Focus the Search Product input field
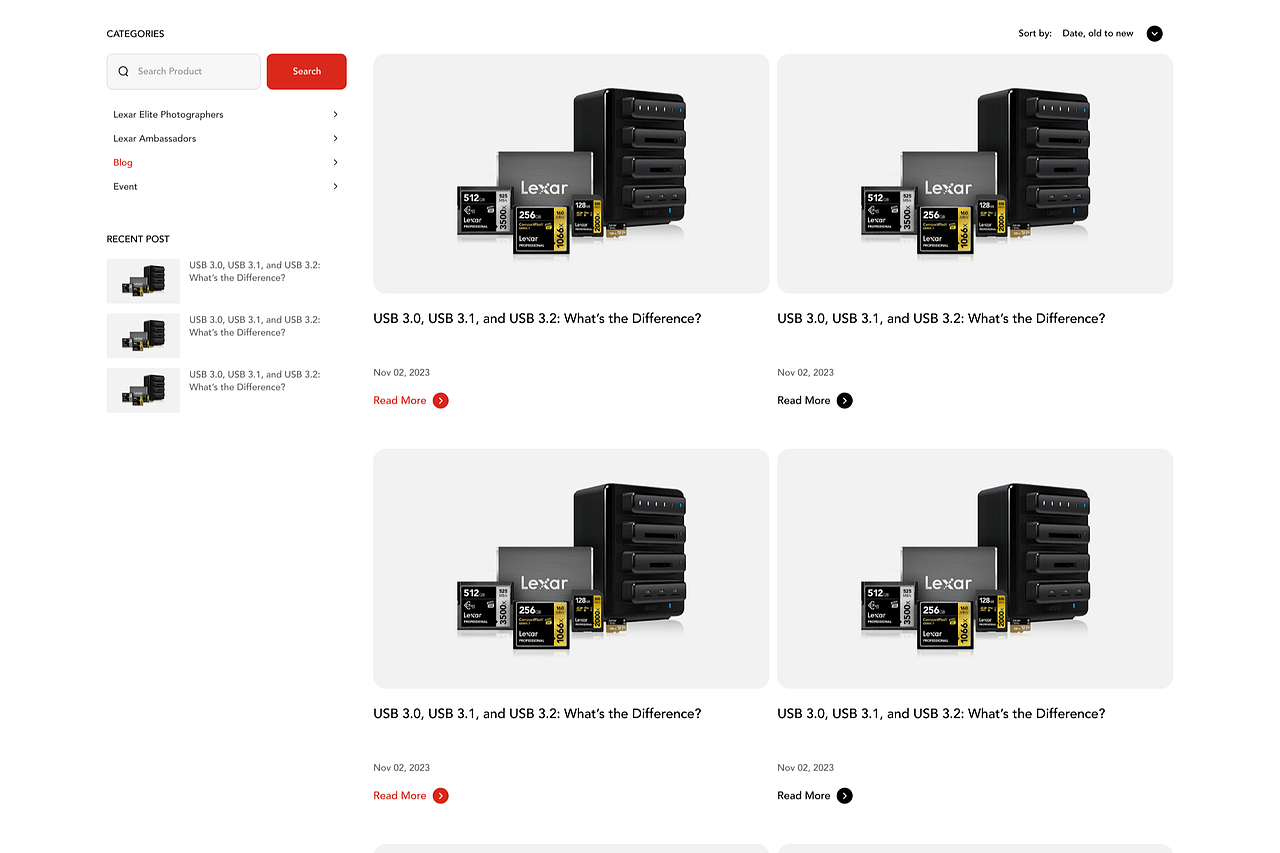Image resolution: width=1280 pixels, height=853 pixels. coord(184,72)
